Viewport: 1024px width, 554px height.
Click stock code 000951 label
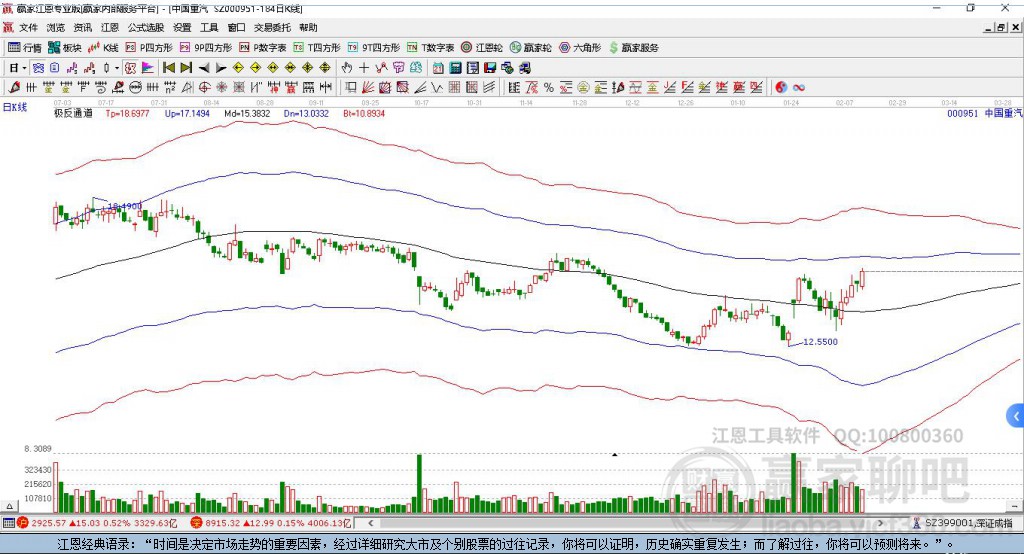pyautogui.click(x=963, y=113)
